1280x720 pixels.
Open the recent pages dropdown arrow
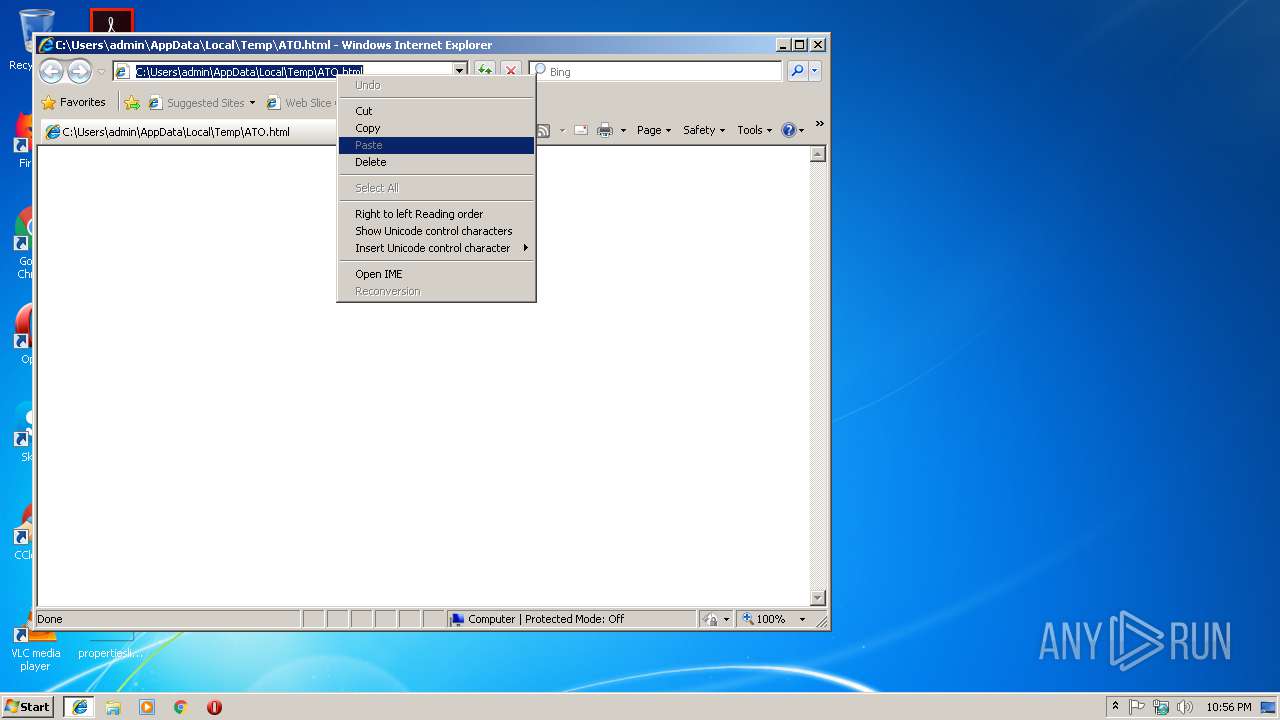click(x=101, y=72)
